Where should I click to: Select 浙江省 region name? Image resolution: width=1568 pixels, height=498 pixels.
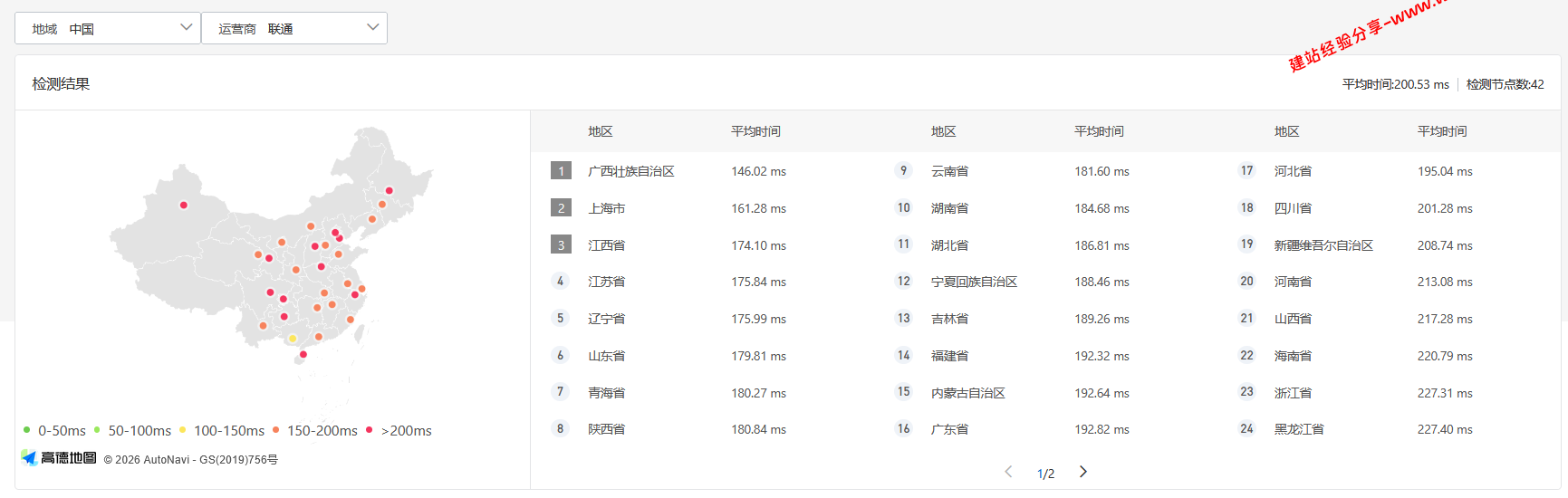coord(1293,393)
